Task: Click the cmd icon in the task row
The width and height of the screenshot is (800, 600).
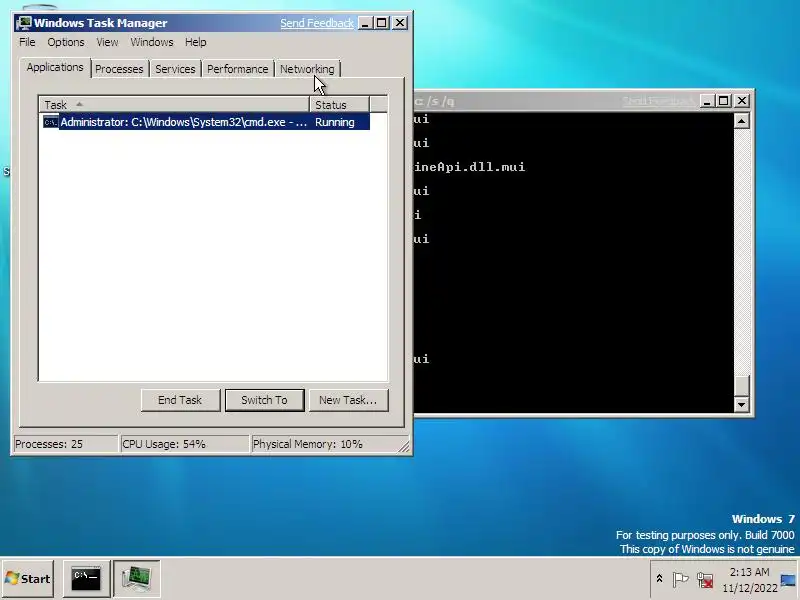Action: pyautogui.click(x=51, y=122)
